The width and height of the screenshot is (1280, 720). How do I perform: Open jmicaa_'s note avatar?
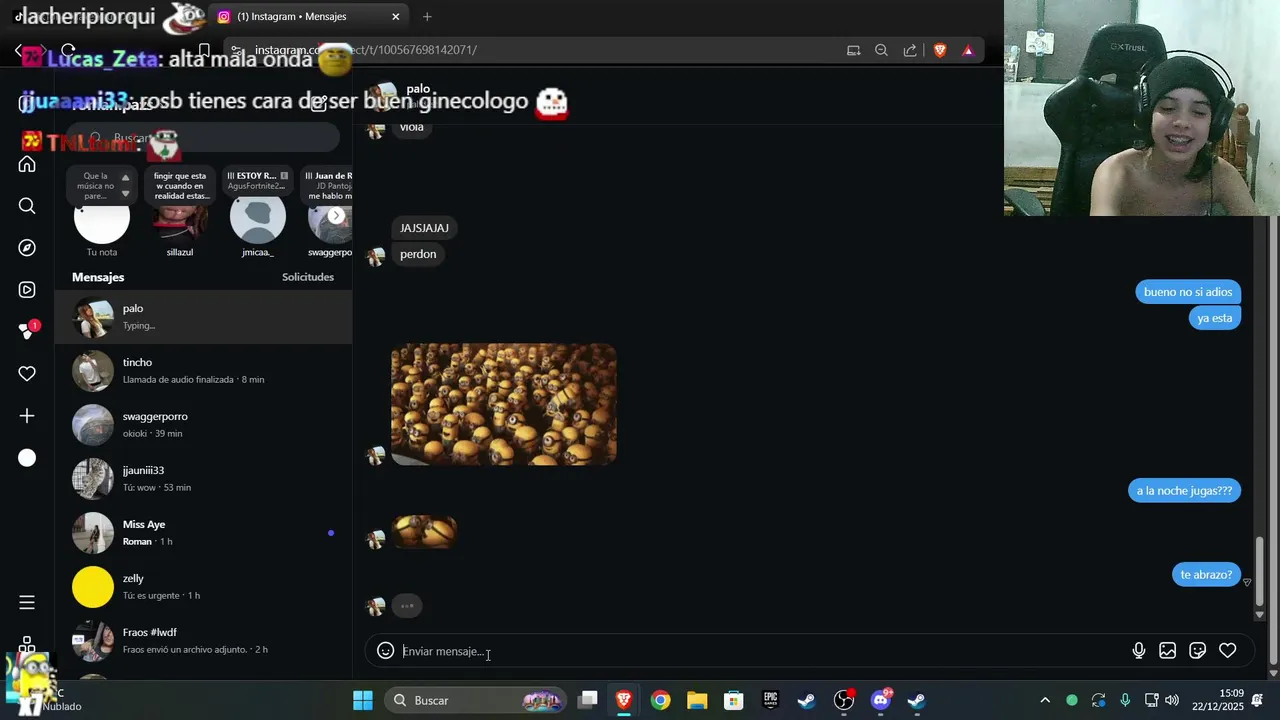click(258, 218)
